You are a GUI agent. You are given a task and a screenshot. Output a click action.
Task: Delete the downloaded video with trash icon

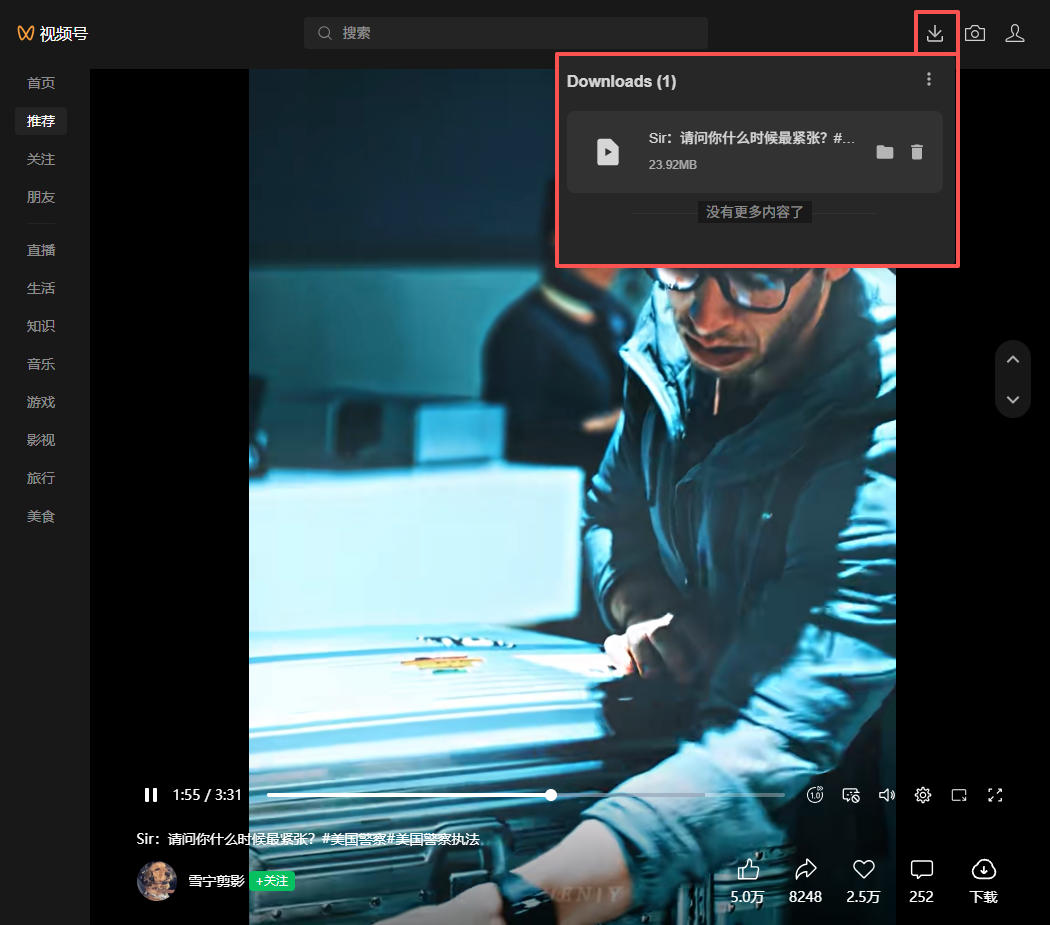click(x=917, y=152)
